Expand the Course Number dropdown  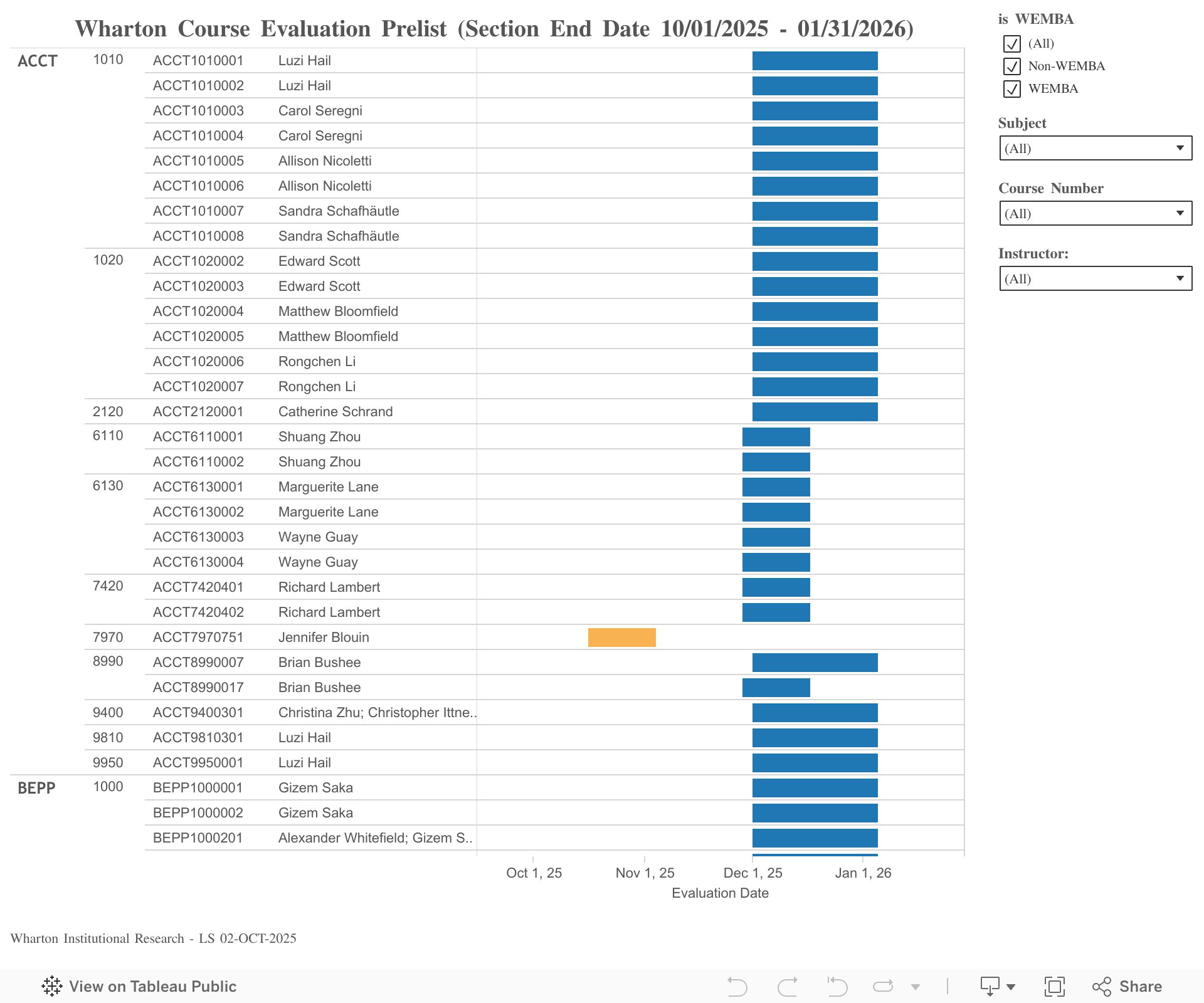[x=1095, y=214]
